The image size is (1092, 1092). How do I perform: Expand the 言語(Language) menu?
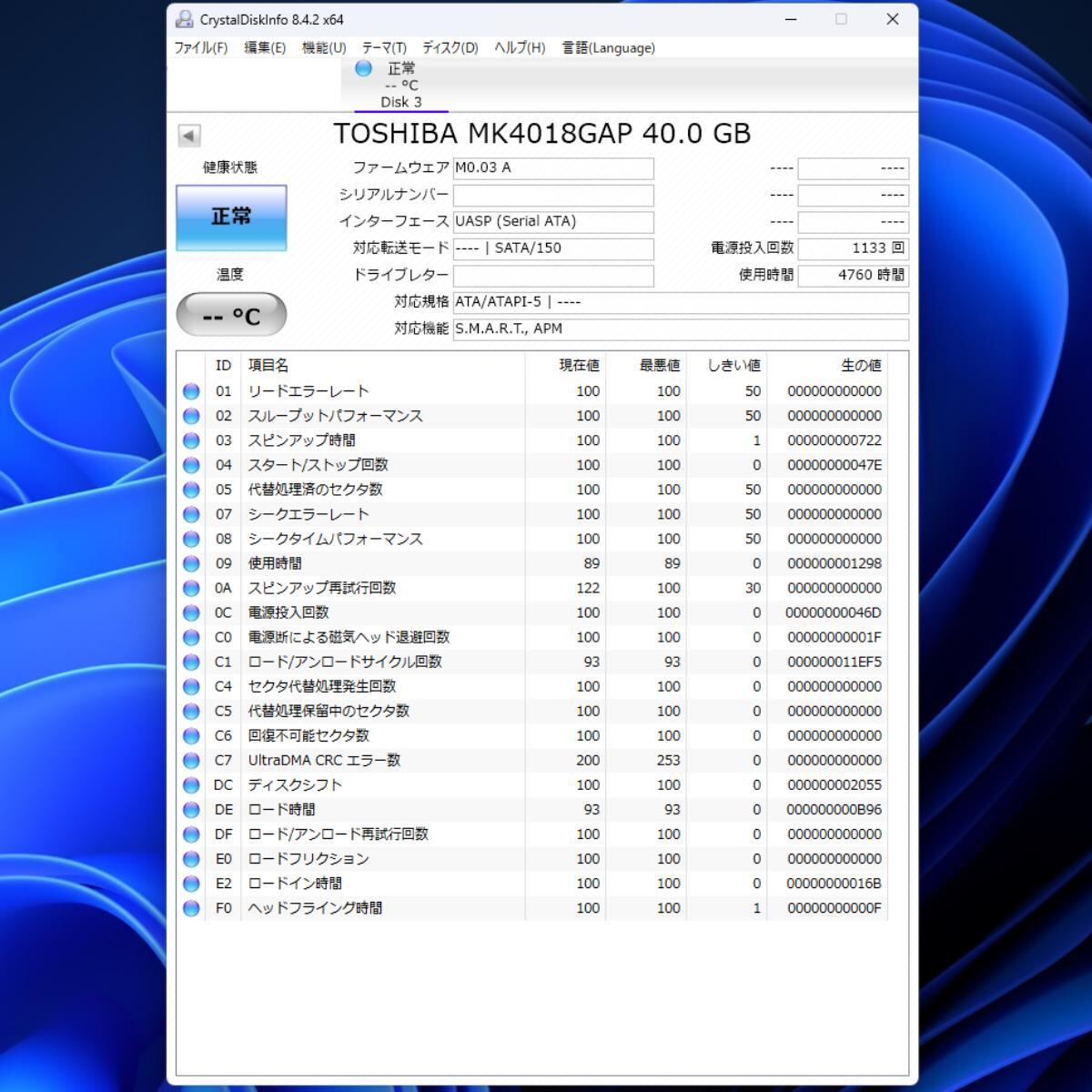[608, 48]
